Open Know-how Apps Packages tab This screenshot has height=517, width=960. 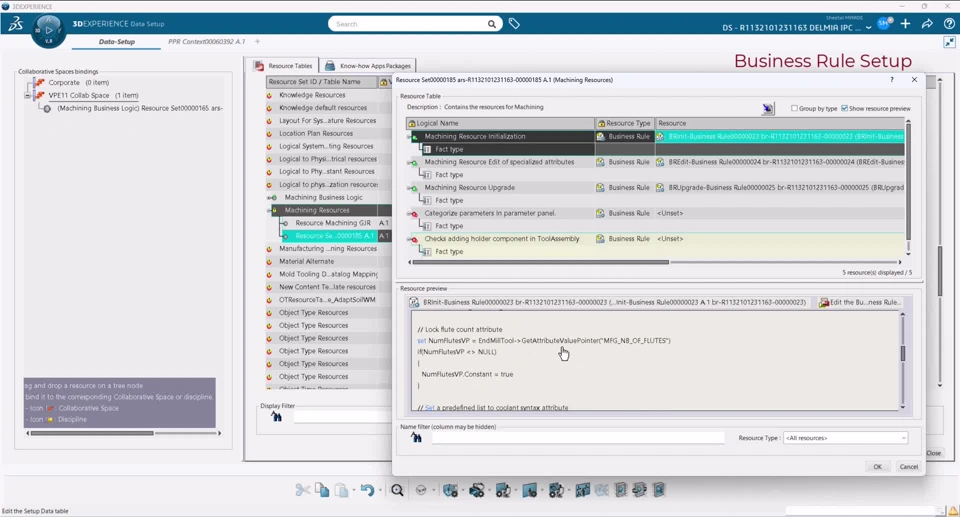pyautogui.click(x=367, y=66)
